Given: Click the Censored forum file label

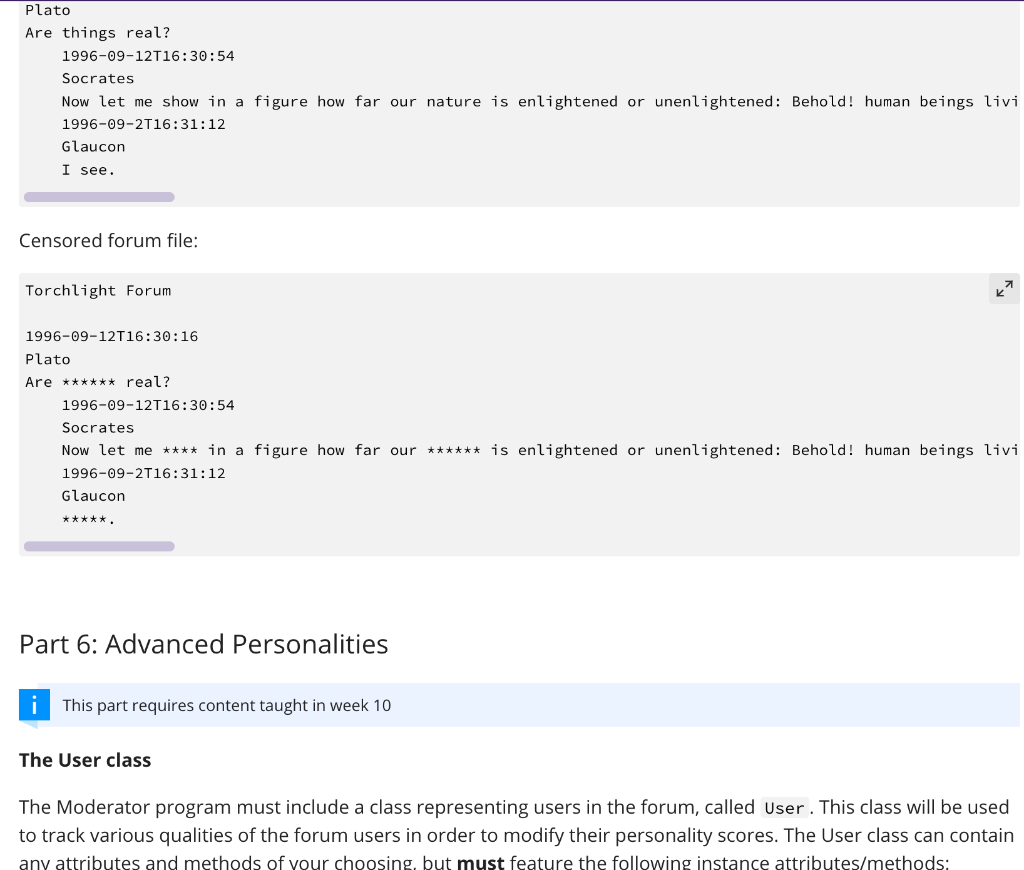Looking at the screenshot, I should [108, 240].
